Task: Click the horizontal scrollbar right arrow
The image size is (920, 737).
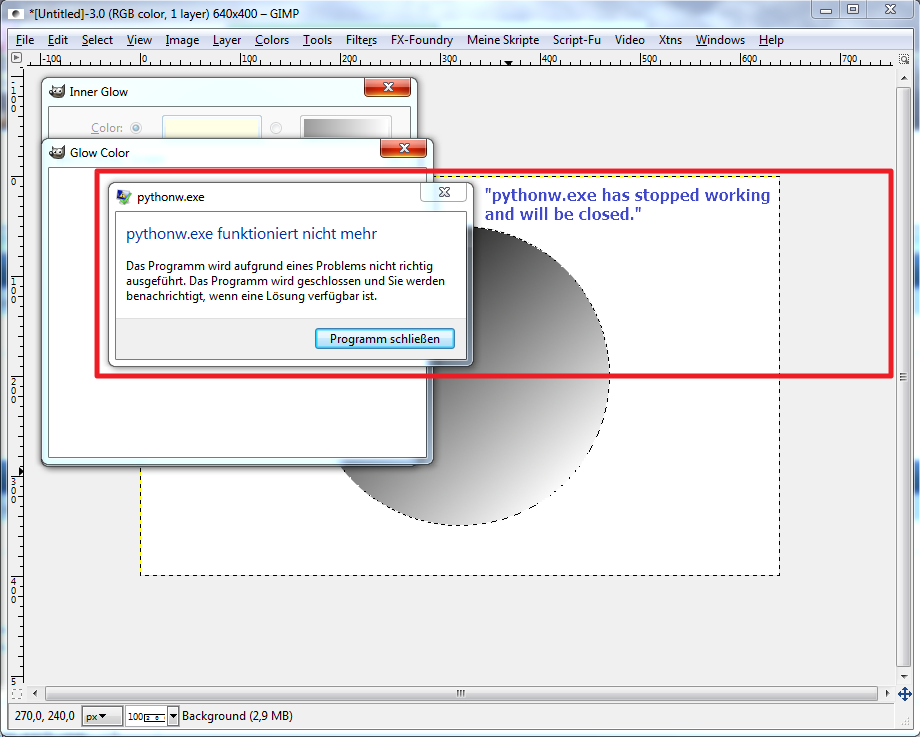Action: 887,693
